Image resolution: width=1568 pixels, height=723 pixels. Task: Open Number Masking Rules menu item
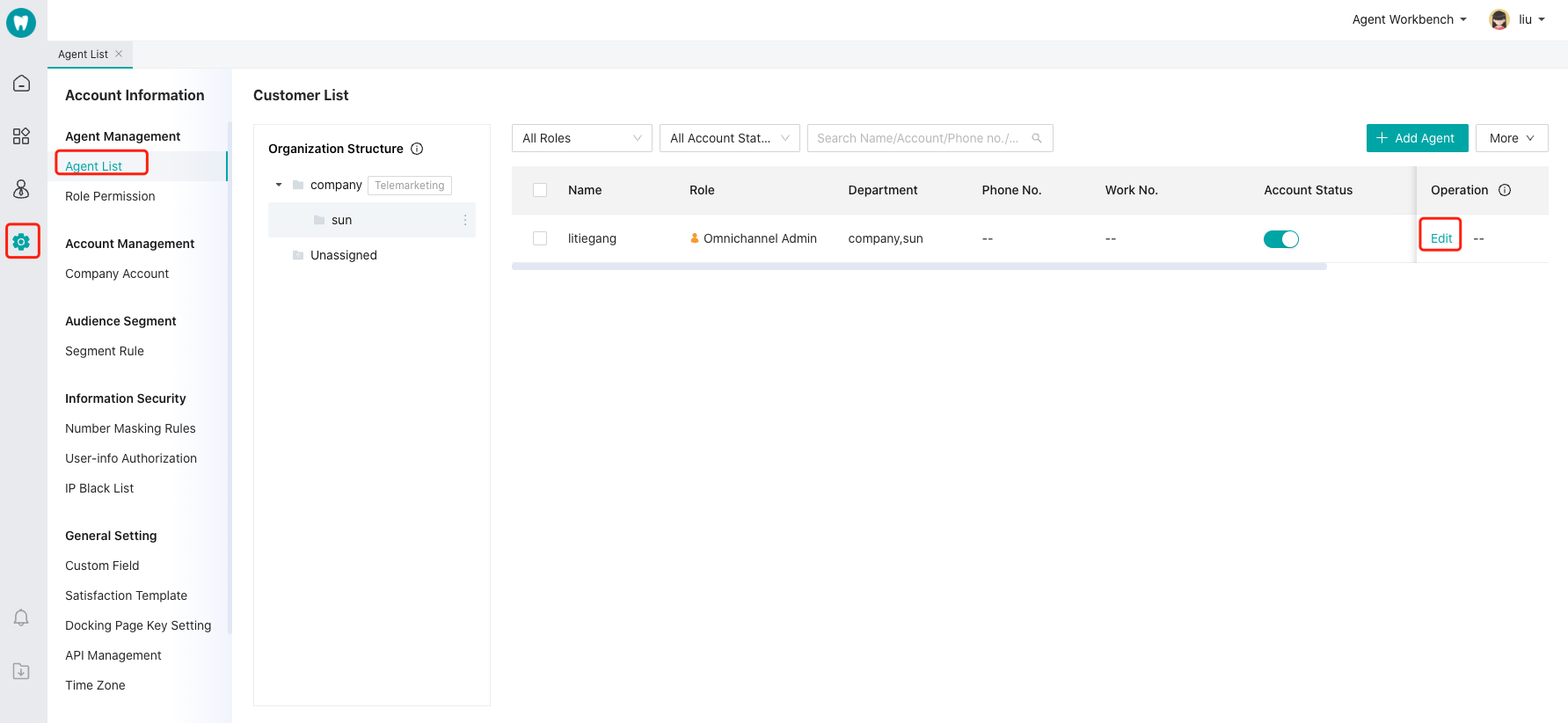(130, 428)
